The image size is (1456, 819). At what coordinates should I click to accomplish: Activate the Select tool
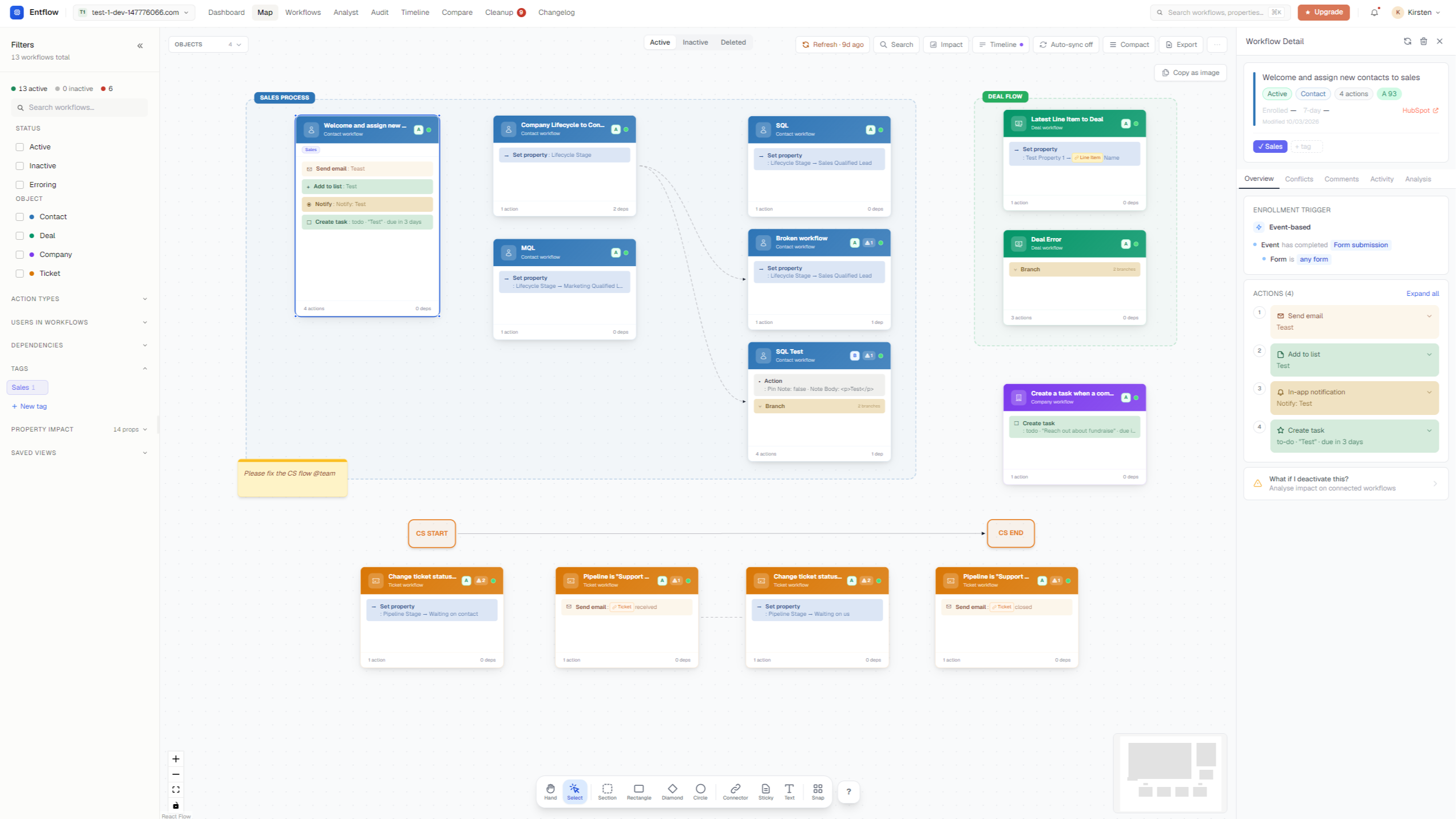574,792
